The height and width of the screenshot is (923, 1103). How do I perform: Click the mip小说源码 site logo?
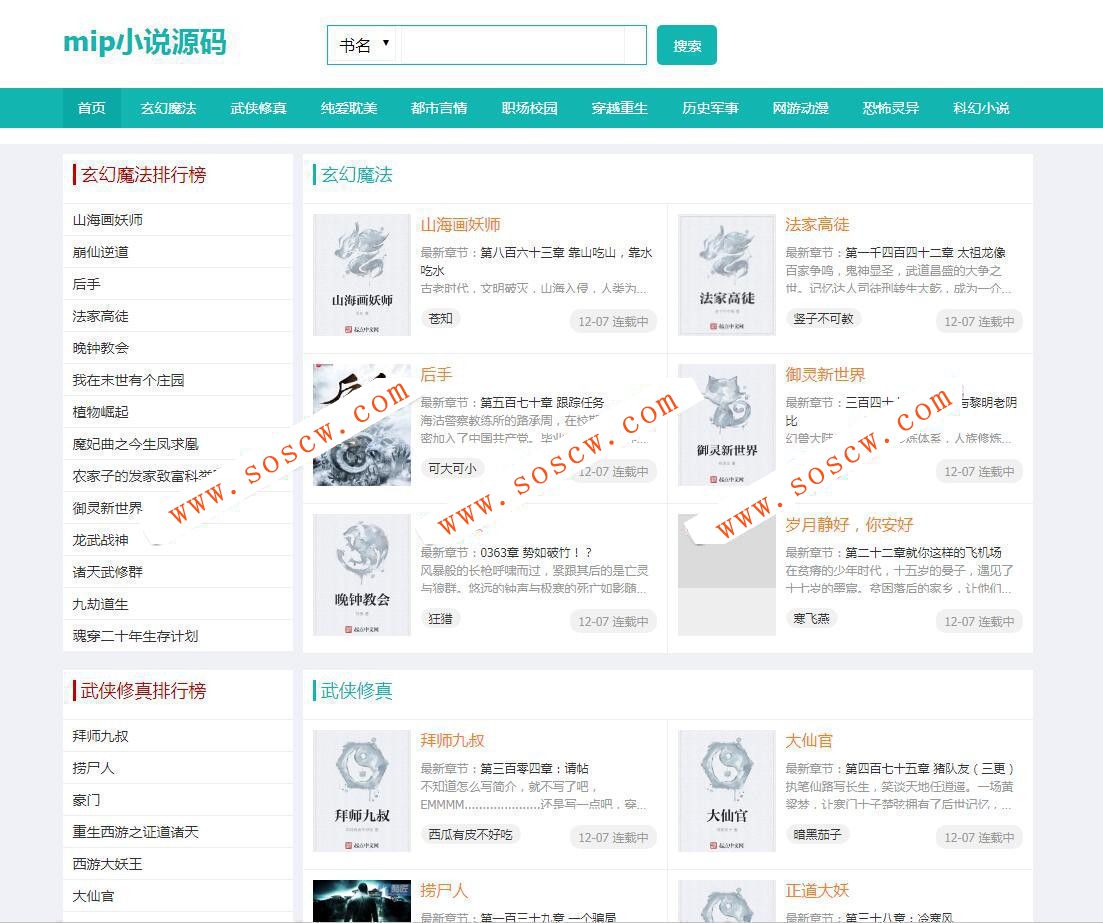point(145,42)
